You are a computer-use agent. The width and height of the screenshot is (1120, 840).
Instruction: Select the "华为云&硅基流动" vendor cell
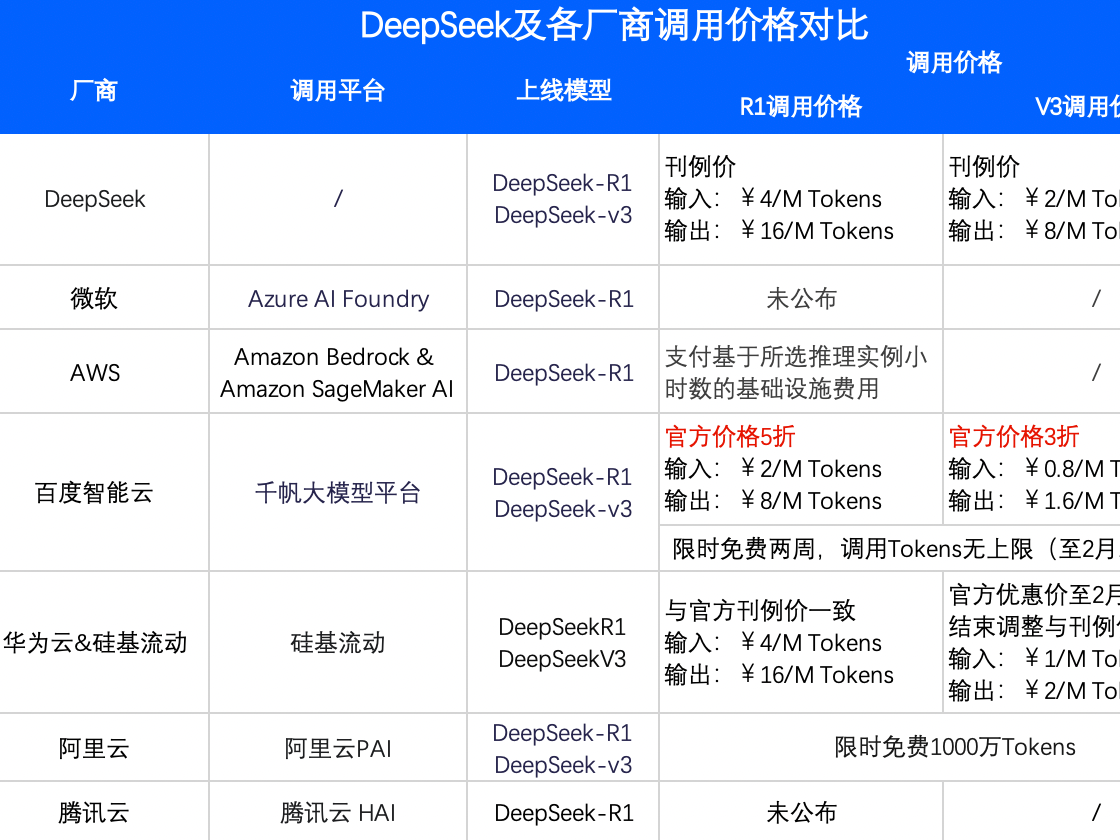pyautogui.click(x=95, y=642)
